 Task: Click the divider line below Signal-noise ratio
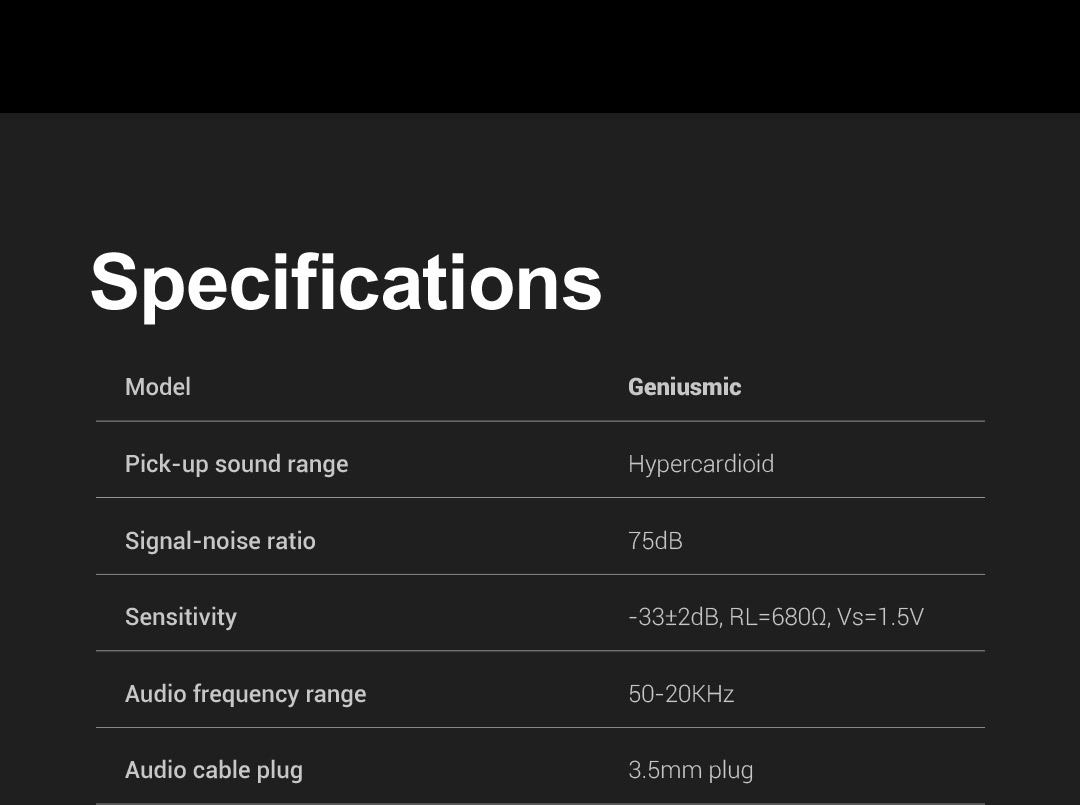(x=540, y=574)
